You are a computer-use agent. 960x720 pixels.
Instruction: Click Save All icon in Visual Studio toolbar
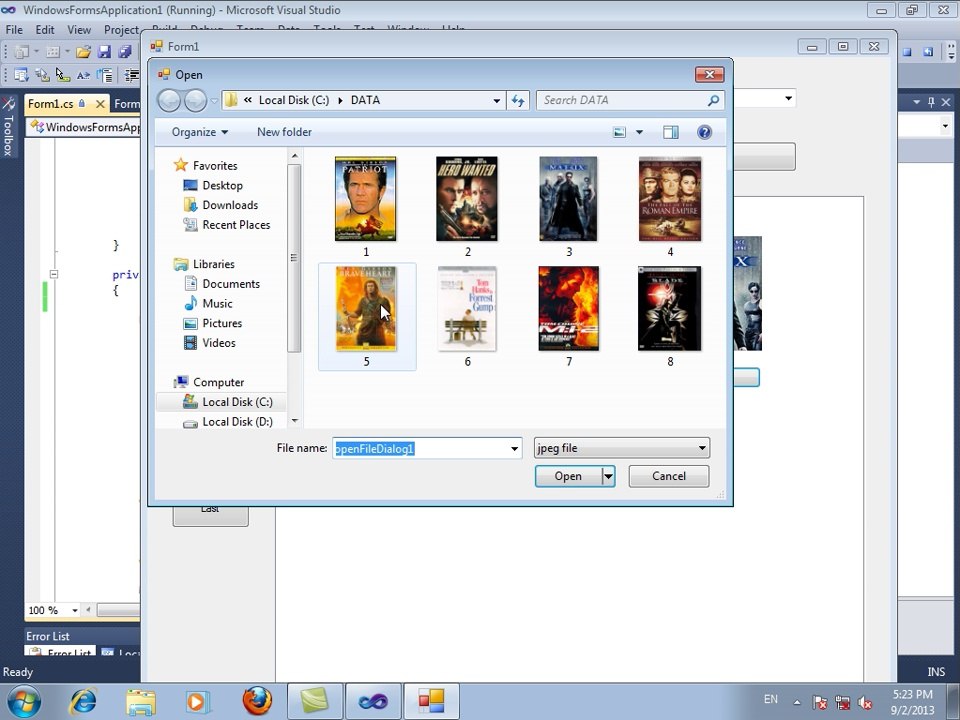(125, 52)
